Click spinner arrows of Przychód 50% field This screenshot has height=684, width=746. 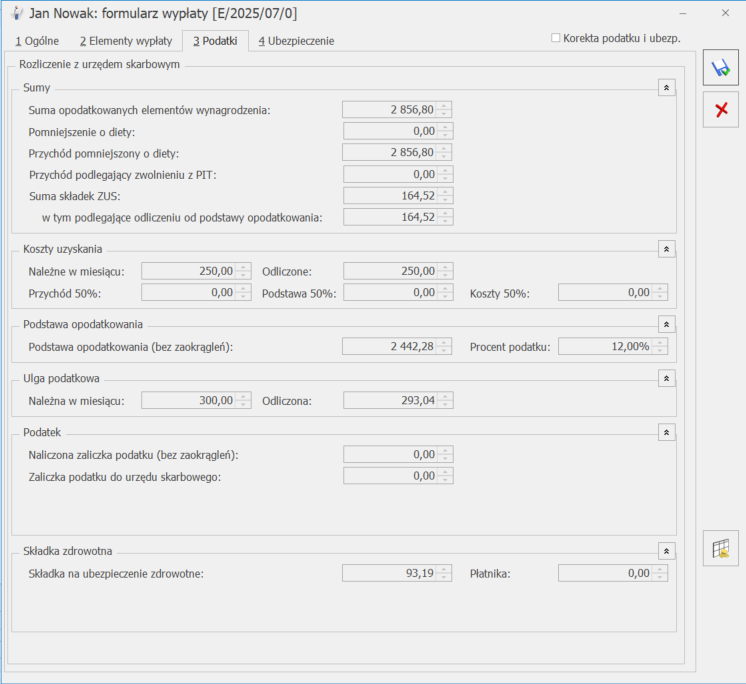pos(243,293)
